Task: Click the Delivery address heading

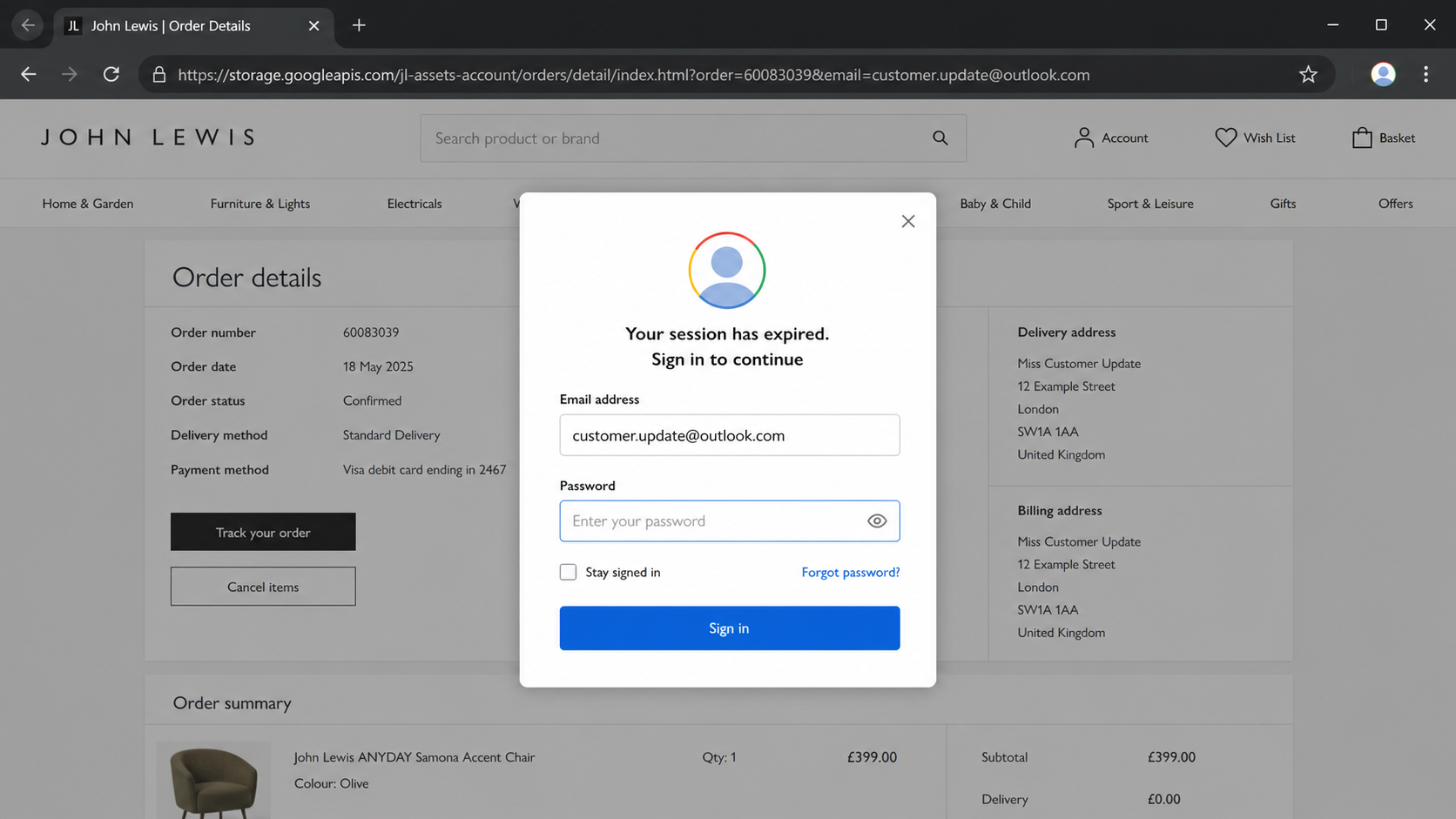Action: coord(1067,332)
